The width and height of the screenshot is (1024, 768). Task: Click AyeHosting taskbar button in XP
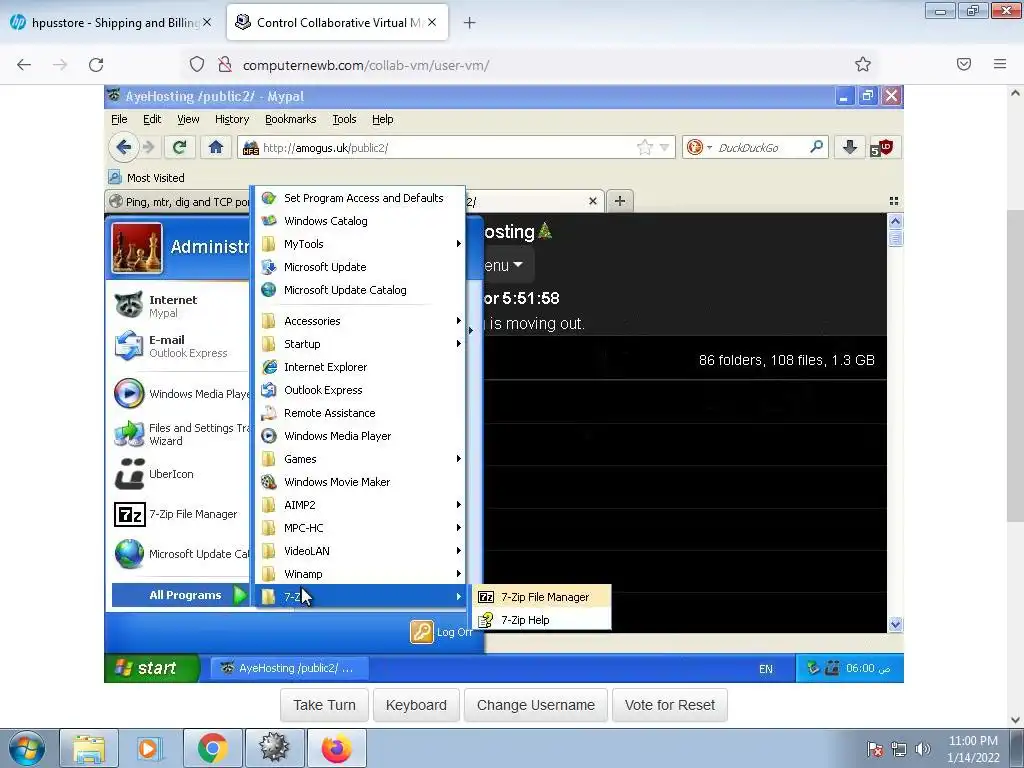click(289, 668)
